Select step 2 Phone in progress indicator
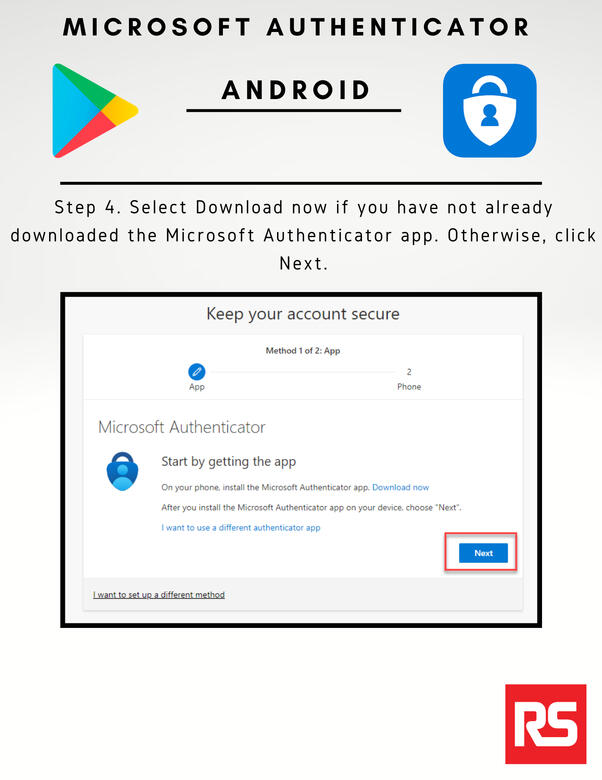This screenshot has width=602, height=780. coord(409,379)
